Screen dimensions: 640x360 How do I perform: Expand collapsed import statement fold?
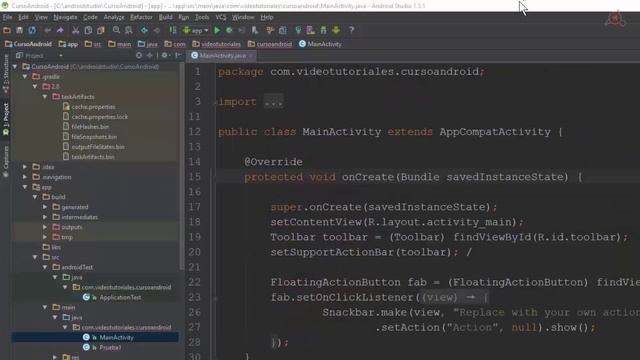pyautogui.click(x=273, y=102)
